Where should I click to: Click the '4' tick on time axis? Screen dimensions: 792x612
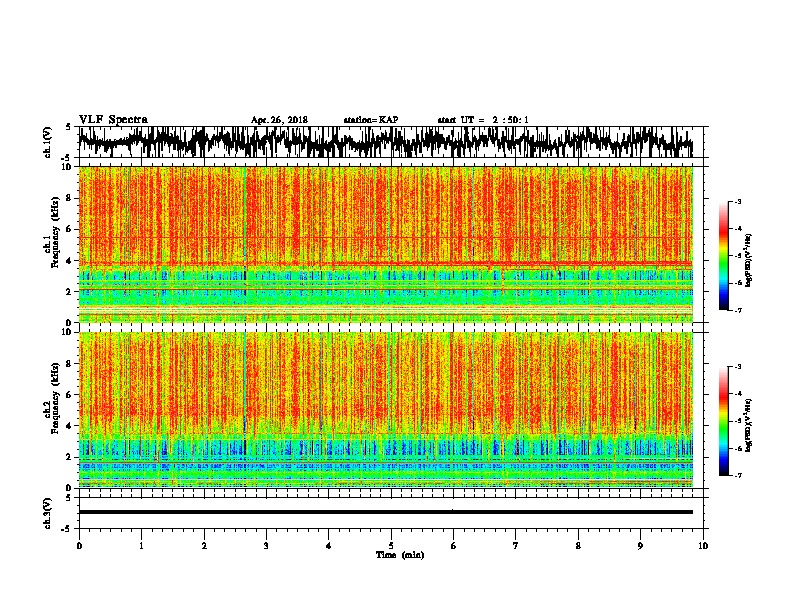[329, 546]
